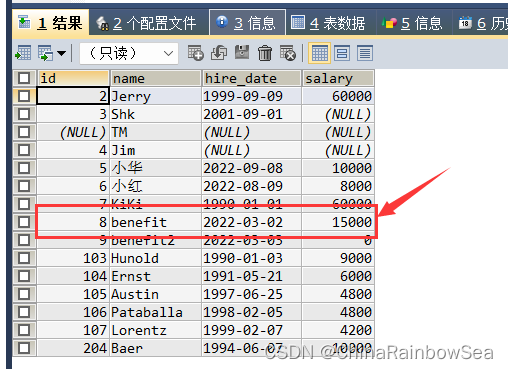Sort by the id column header
The width and height of the screenshot is (508, 369).
click(73, 78)
